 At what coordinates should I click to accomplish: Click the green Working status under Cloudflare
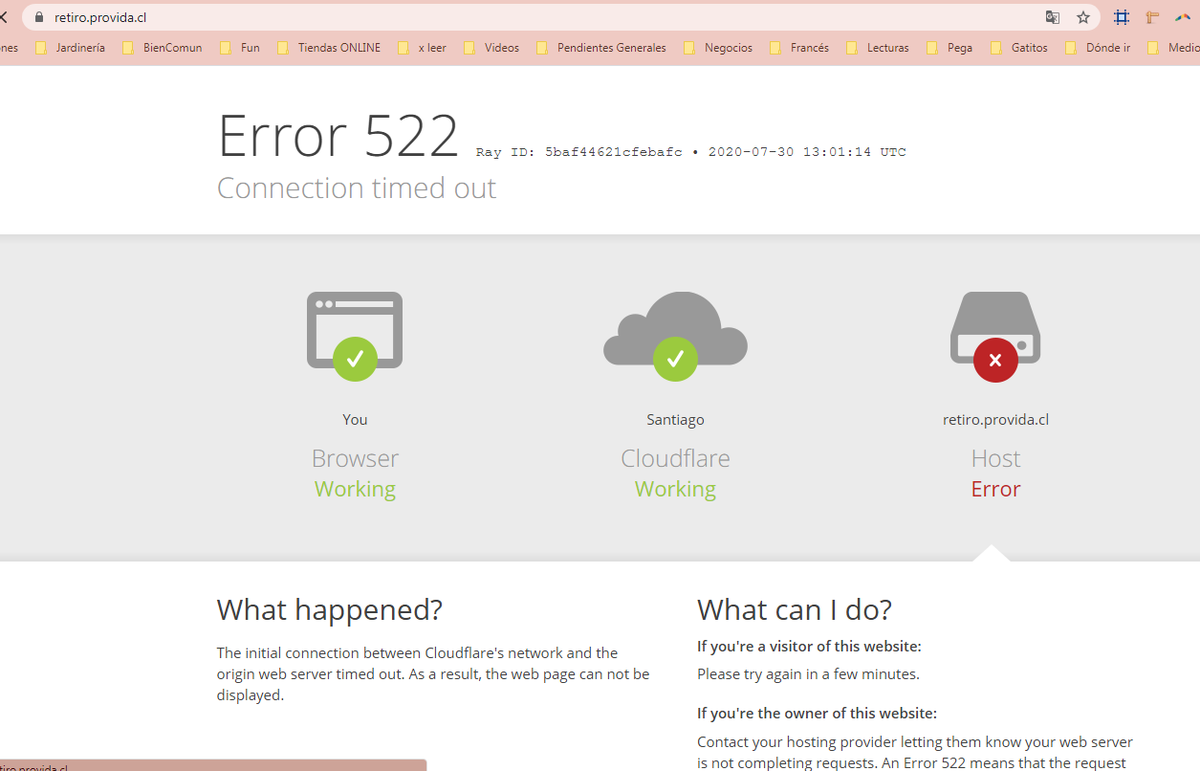[x=675, y=489]
